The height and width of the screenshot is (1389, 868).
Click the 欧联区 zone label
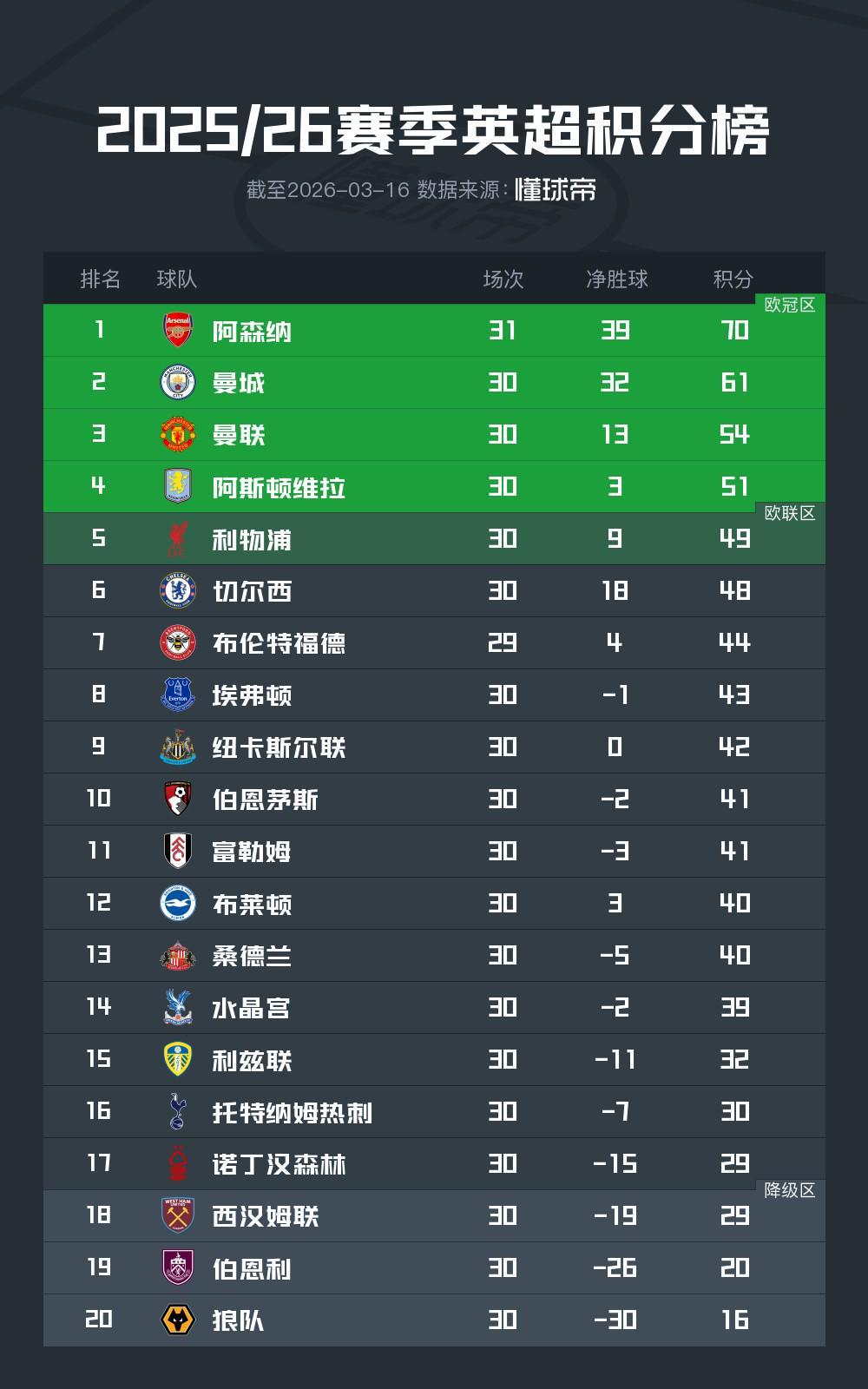pos(790,513)
